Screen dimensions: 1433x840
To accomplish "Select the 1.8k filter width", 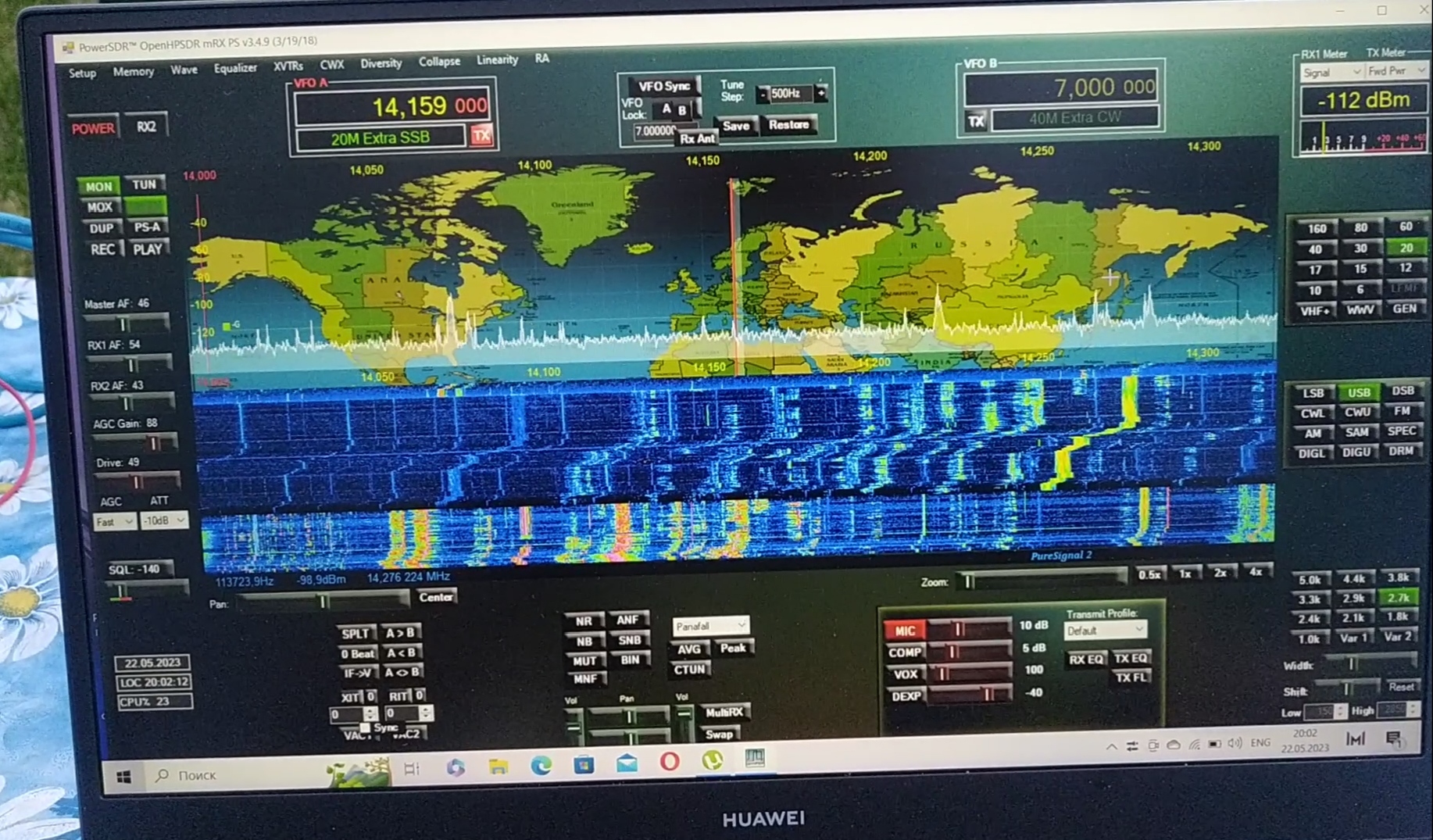I will 1399,617.
